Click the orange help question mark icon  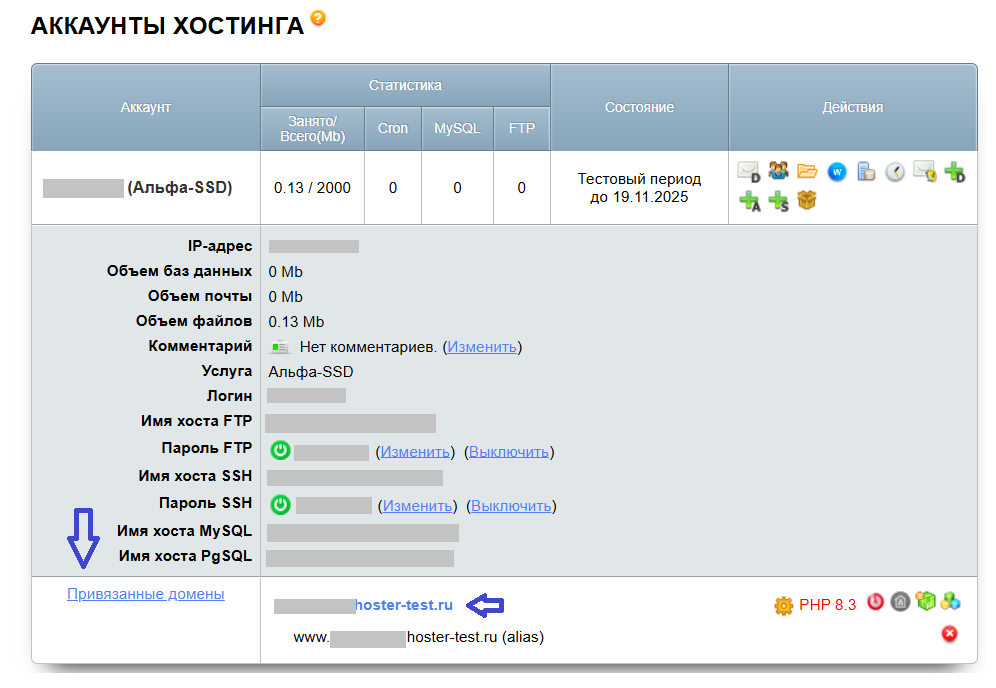pyautogui.click(x=318, y=18)
